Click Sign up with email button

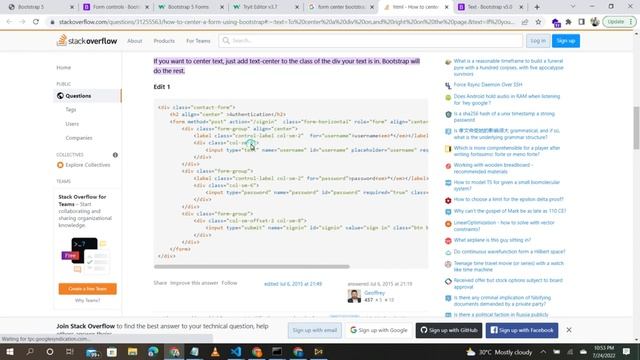[x=315, y=330]
